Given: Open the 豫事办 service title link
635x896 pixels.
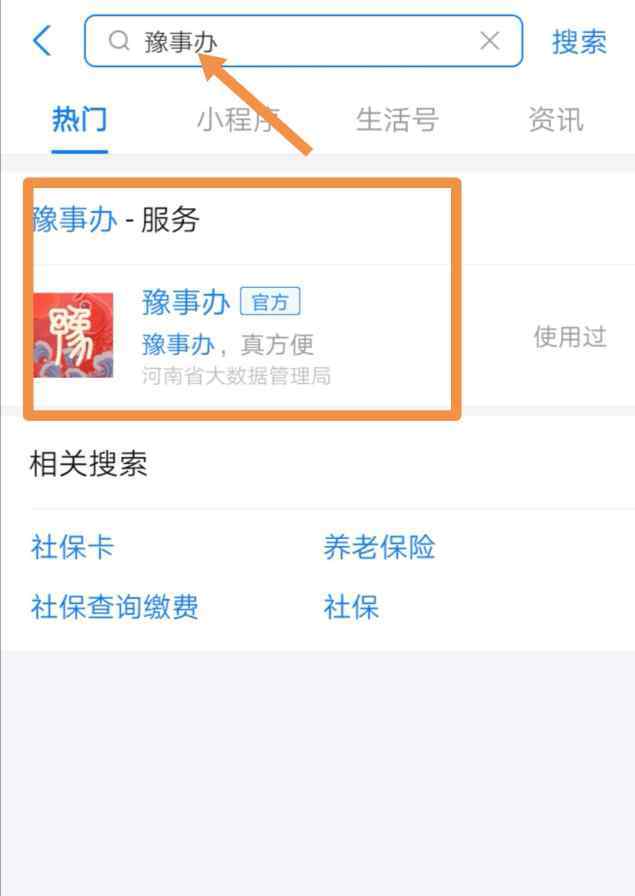Looking at the screenshot, I should pos(186,302).
